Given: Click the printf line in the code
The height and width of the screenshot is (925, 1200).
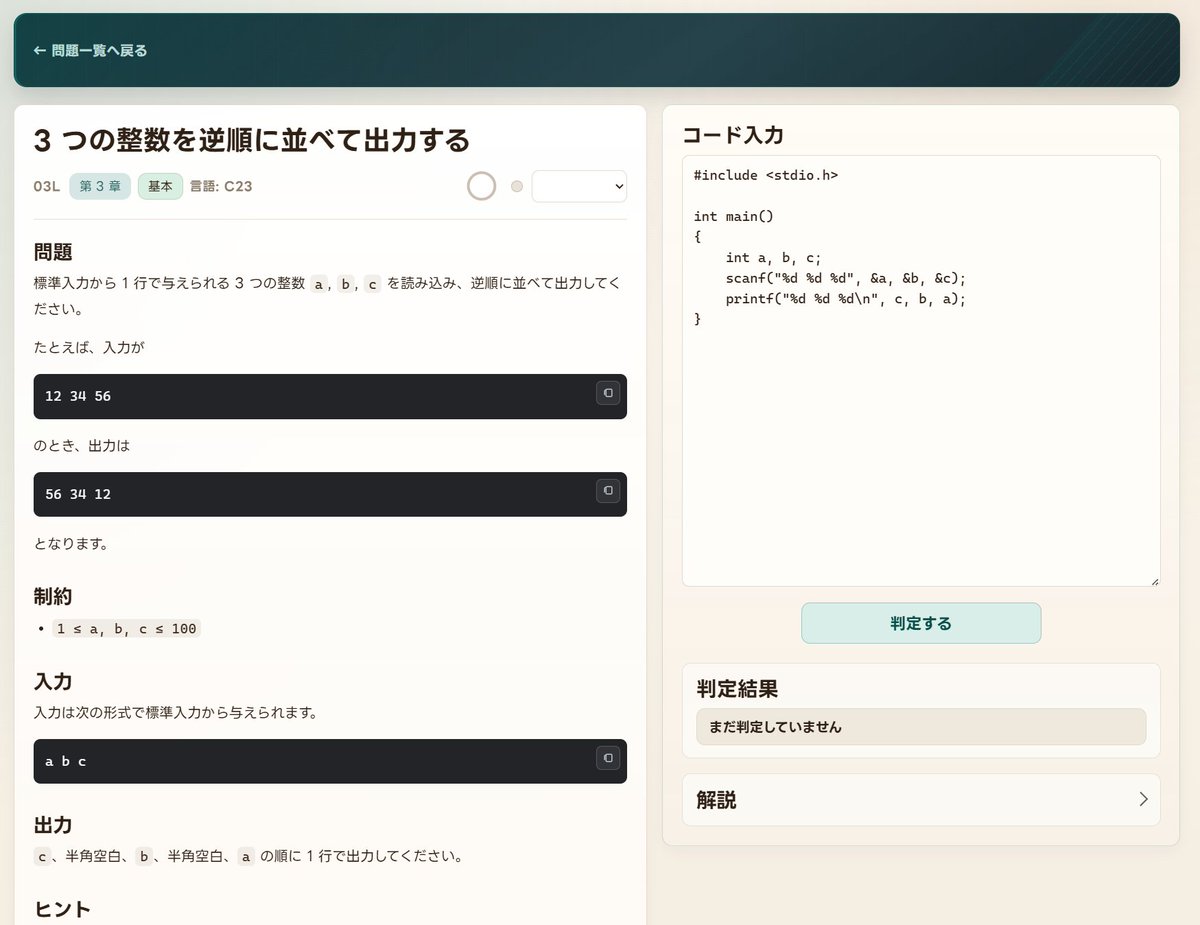Looking at the screenshot, I should pos(846,299).
